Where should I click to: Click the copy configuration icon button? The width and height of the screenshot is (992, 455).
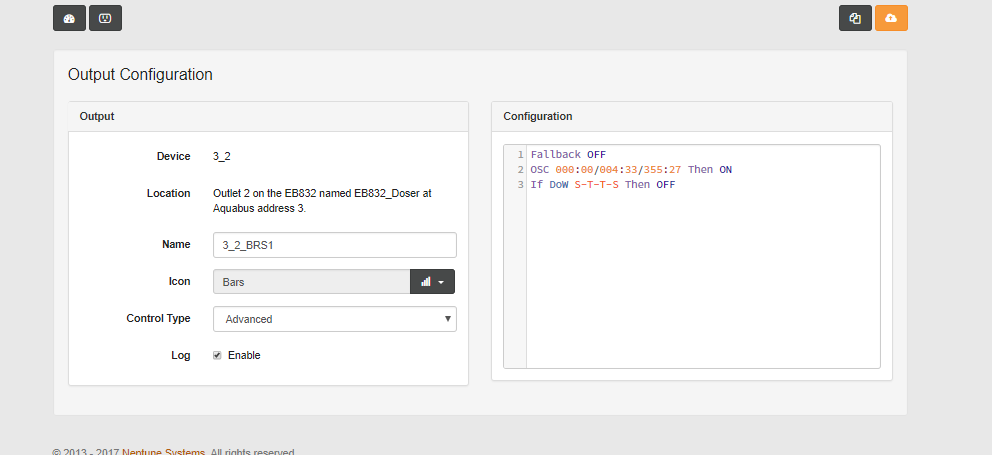(x=855, y=18)
